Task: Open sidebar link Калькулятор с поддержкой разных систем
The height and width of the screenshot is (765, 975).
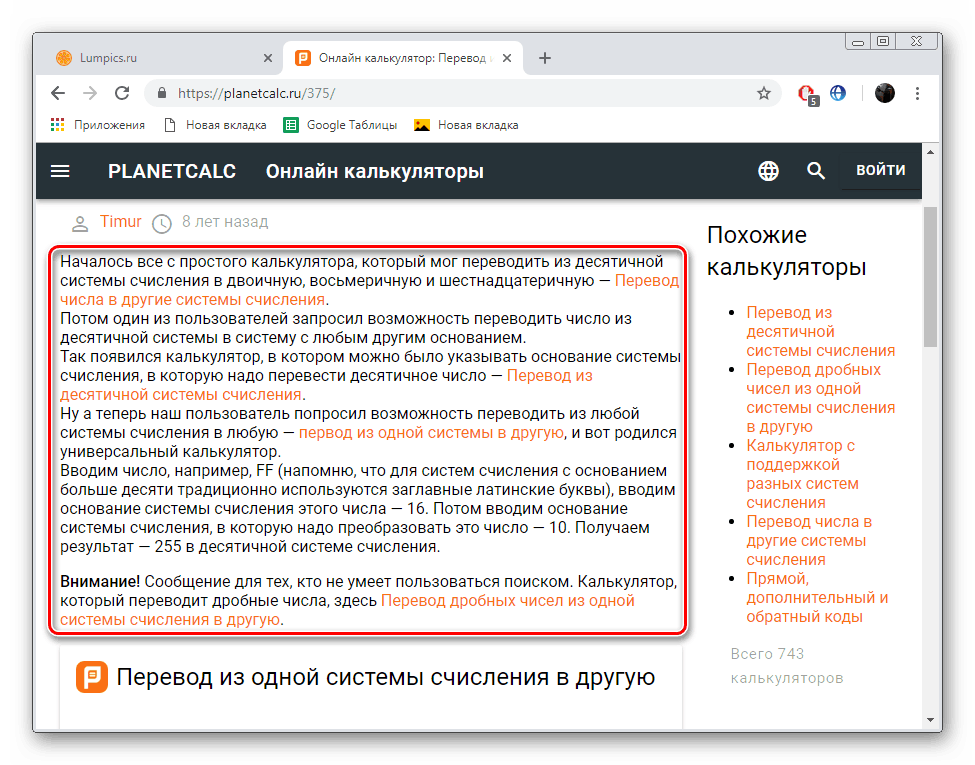Action: point(802,474)
